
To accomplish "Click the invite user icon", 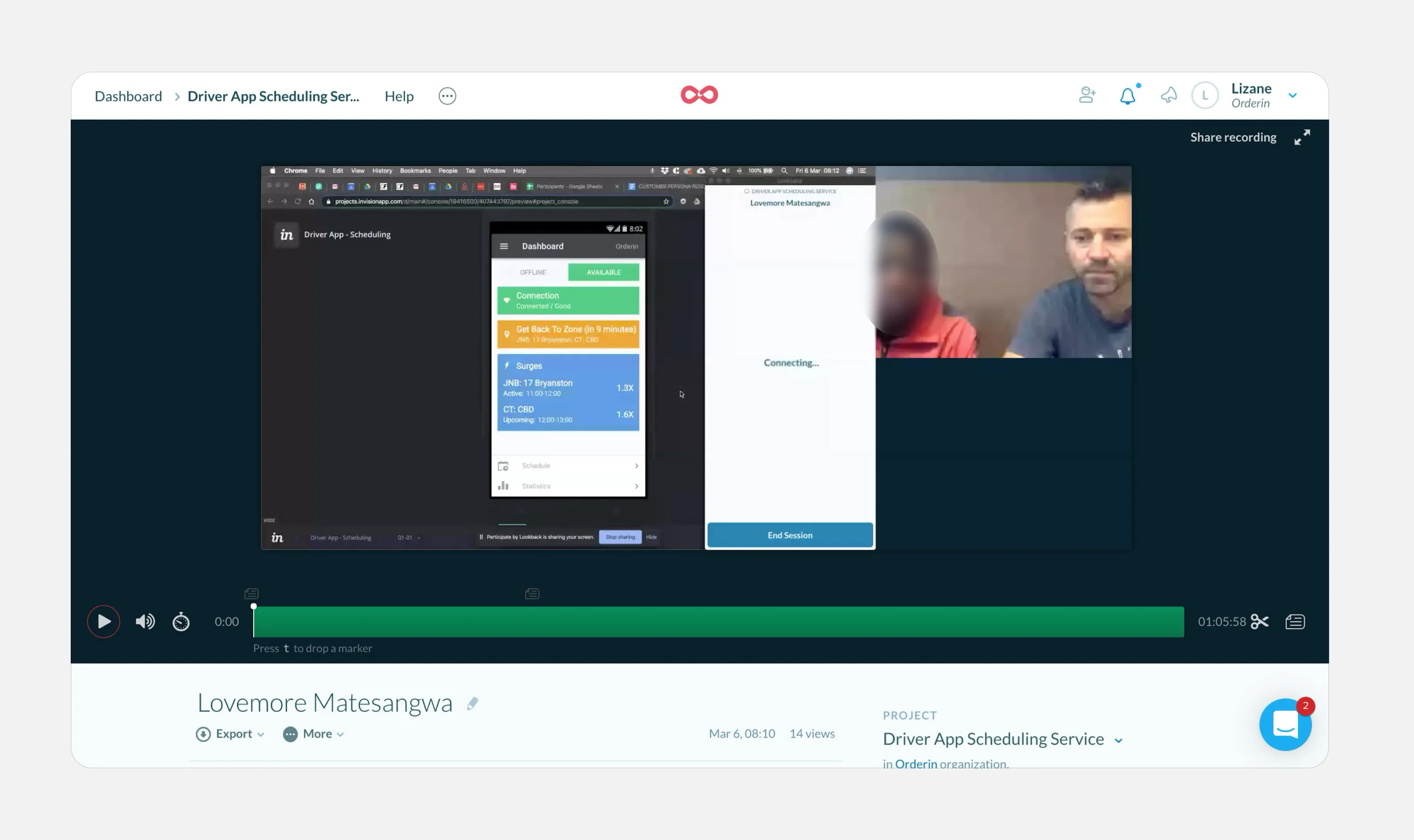I will [x=1087, y=95].
